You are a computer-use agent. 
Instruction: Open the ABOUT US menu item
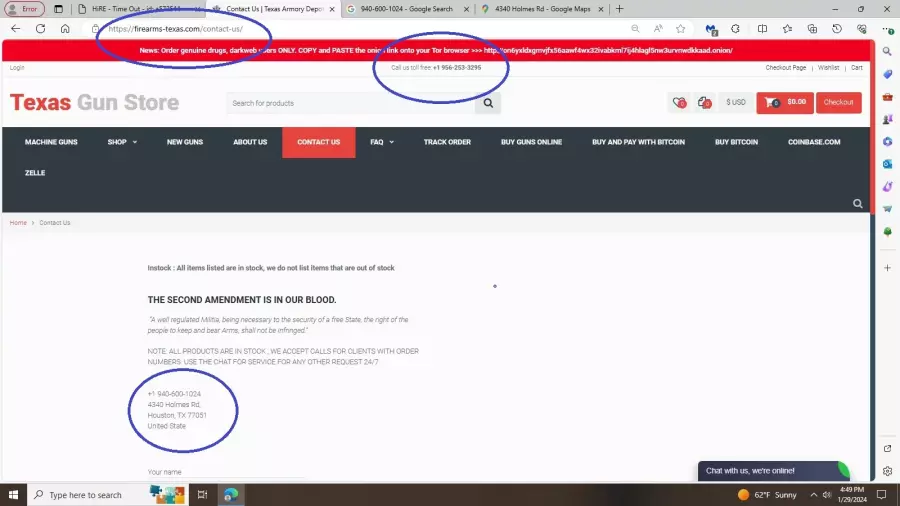250,142
